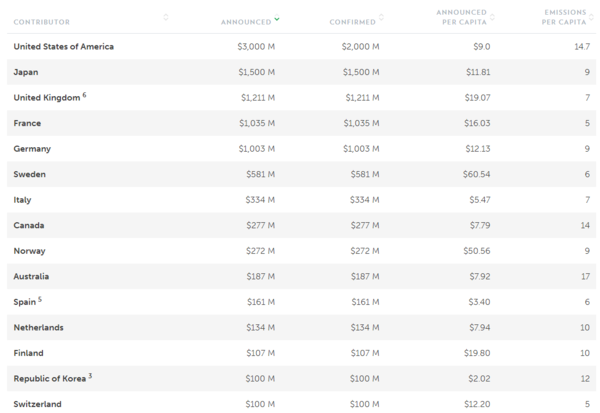The image size is (600, 413).
Task: Click Emissions Per Capita sort arrows
Action: (594, 18)
